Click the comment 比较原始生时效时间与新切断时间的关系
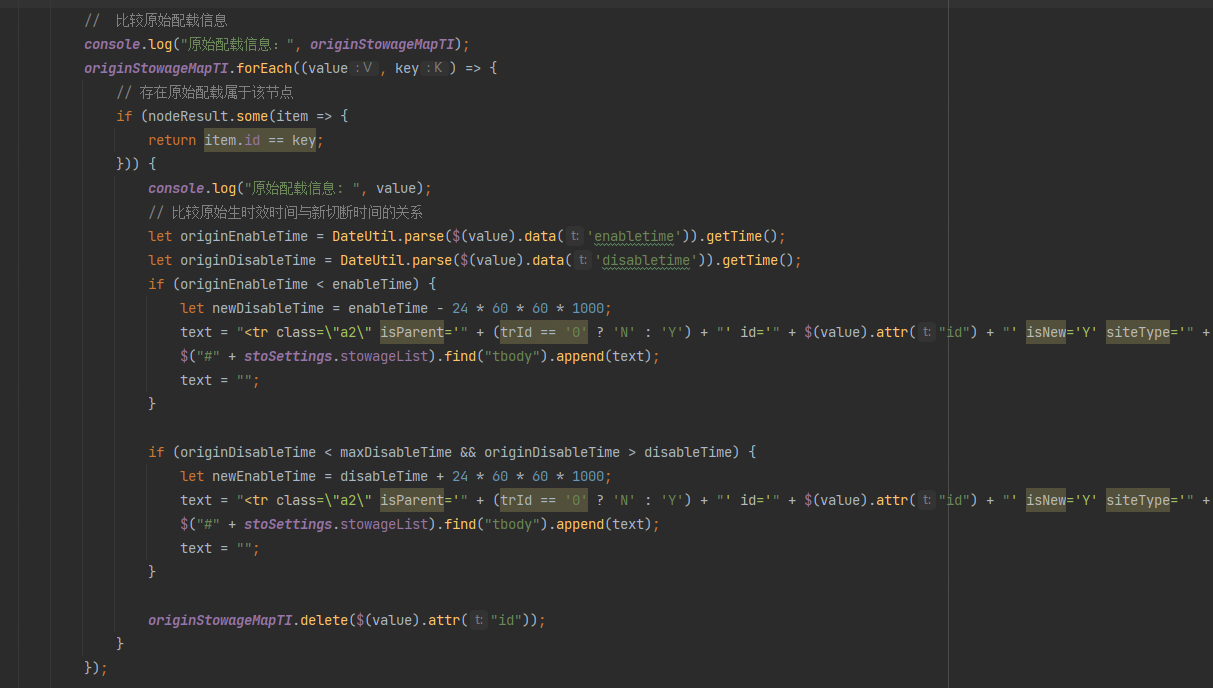The width and height of the screenshot is (1213, 688). [296, 212]
